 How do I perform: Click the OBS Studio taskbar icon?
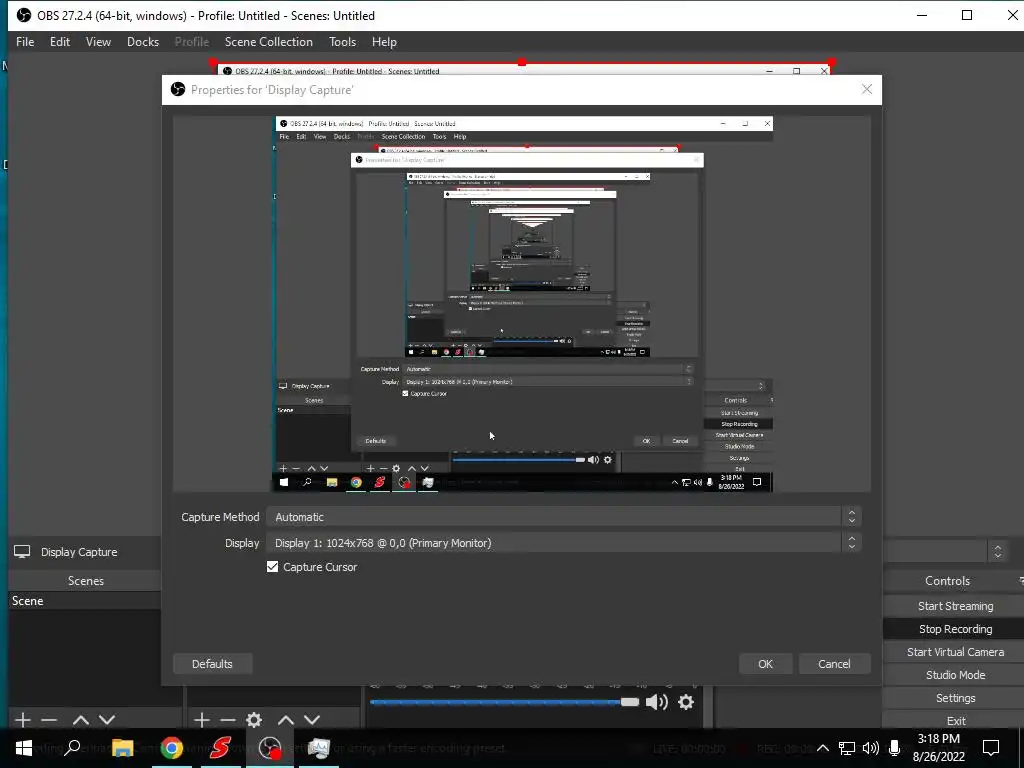click(270, 748)
